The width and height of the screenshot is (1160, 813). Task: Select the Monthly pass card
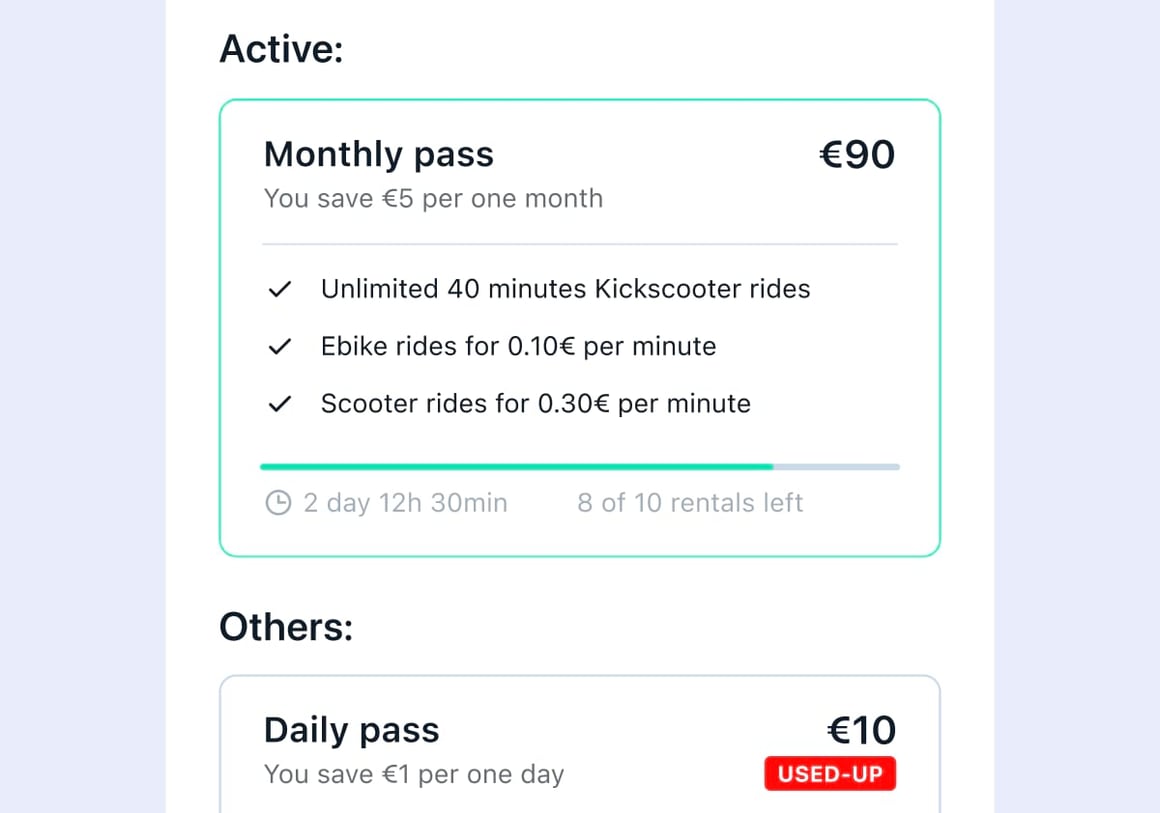click(x=580, y=325)
